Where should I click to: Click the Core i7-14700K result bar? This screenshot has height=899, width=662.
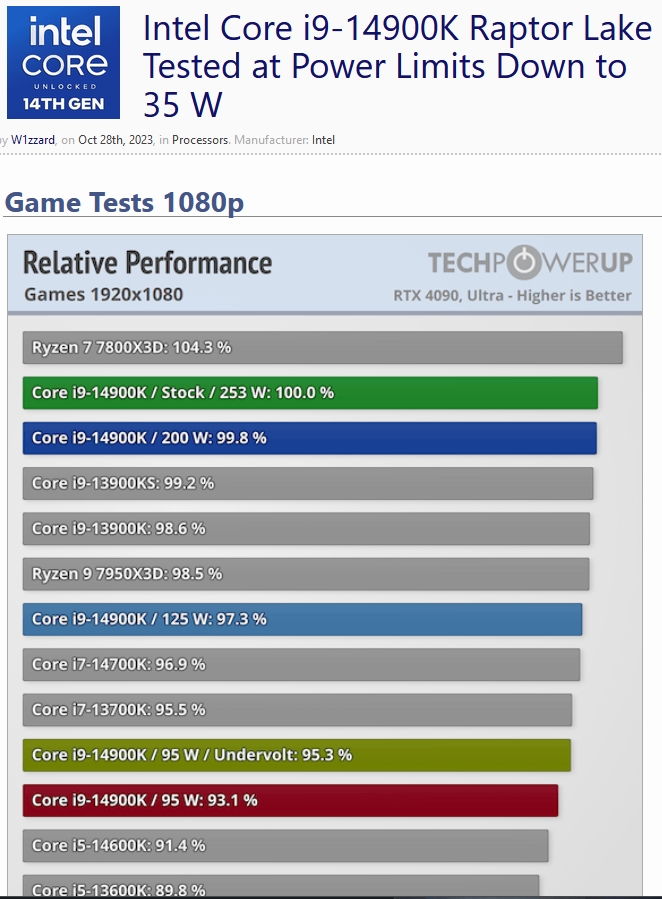pyautogui.click(x=301, y=664)
